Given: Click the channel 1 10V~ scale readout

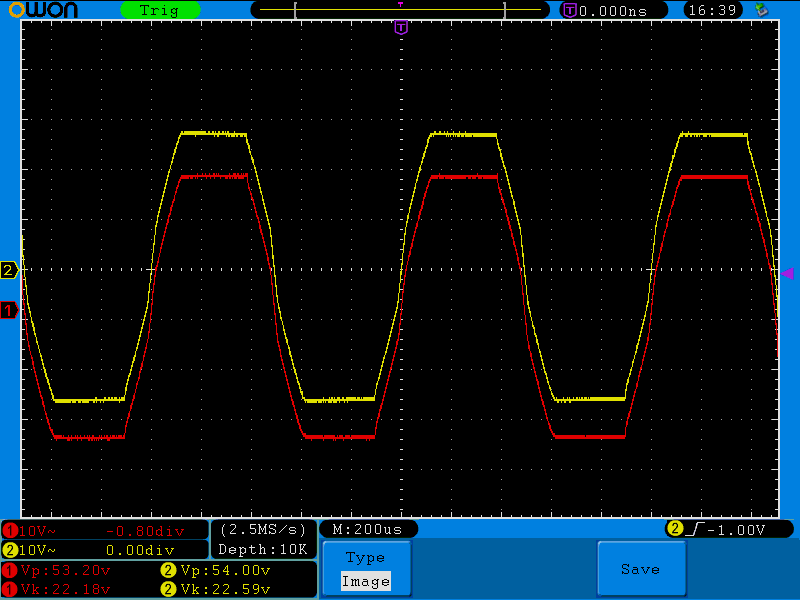Looking at the screenshot, I should [37, 531].
